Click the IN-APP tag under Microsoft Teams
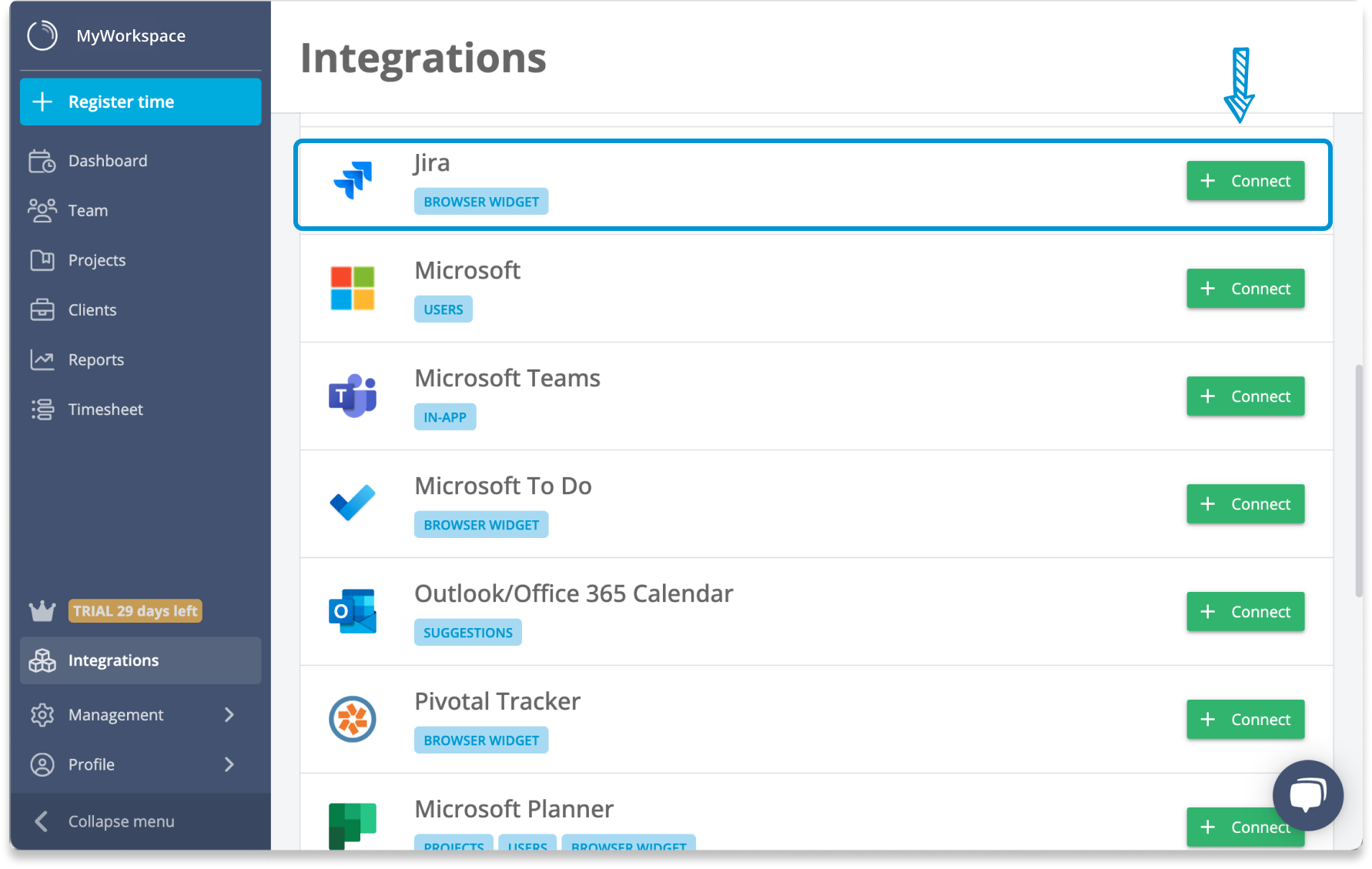This screenshot has height=869, width=1372. point(445,417)
